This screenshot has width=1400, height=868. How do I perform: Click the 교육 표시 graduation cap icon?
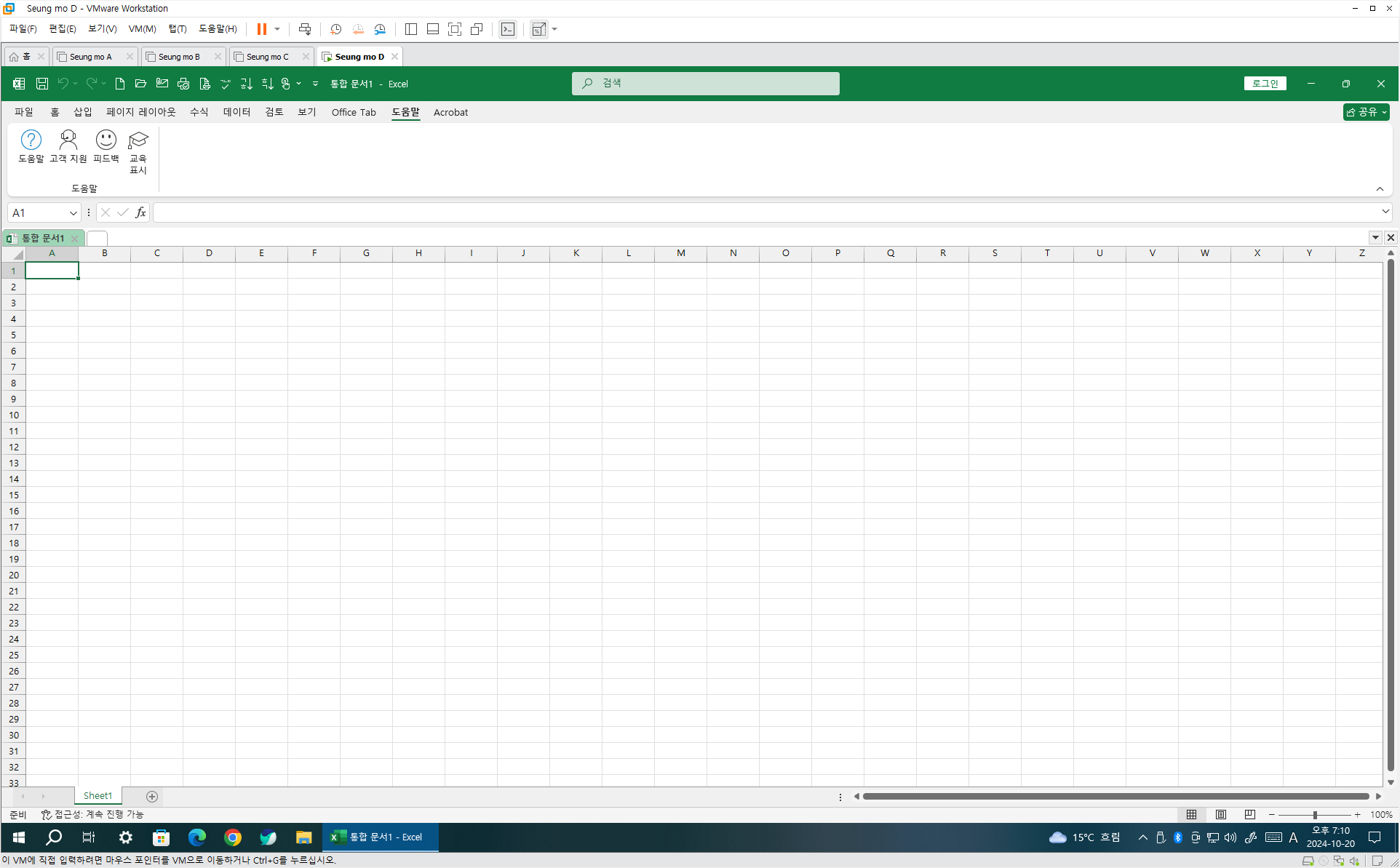[x=138, y=140]
